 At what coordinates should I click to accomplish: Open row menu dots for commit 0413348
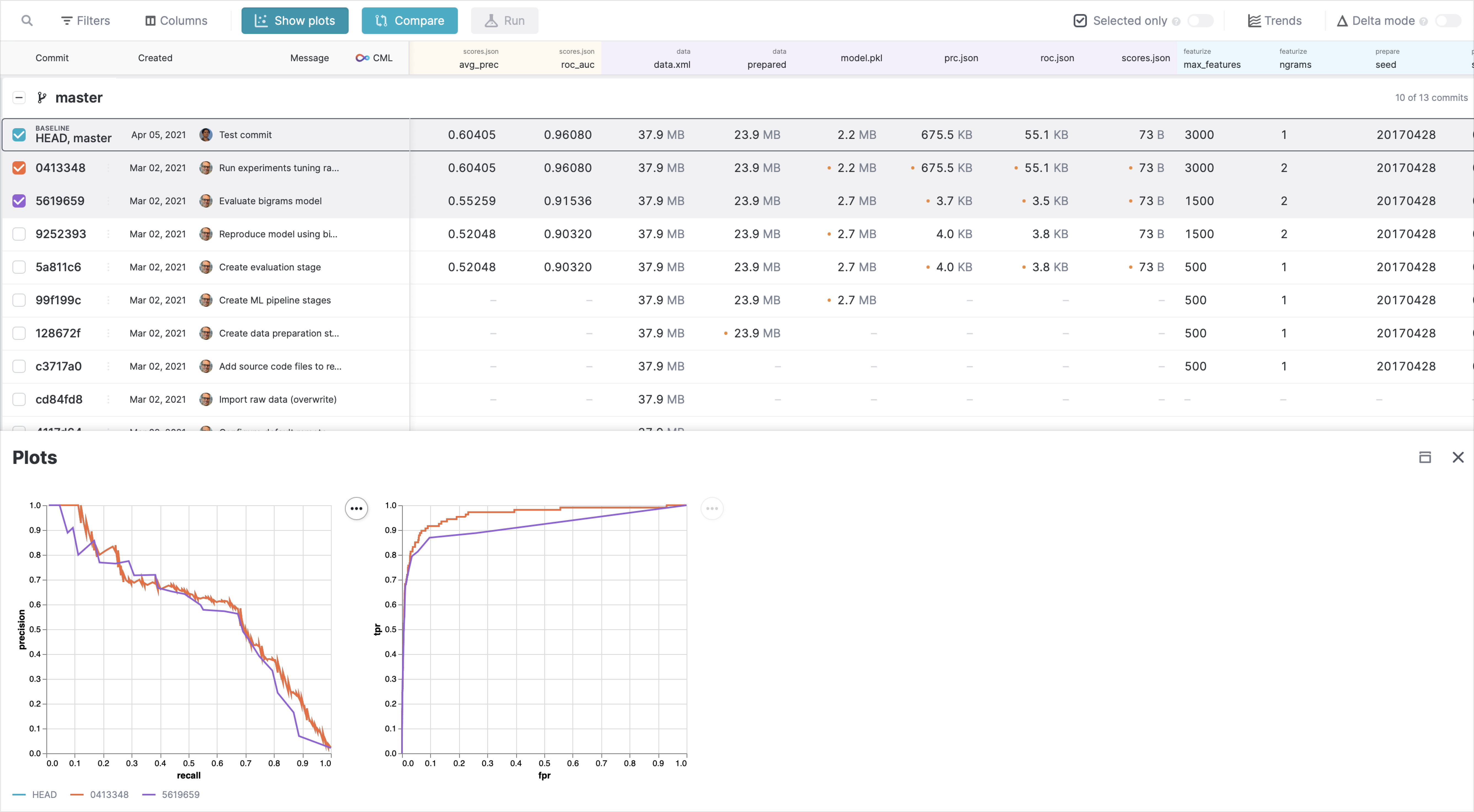[x=108, y=168]
